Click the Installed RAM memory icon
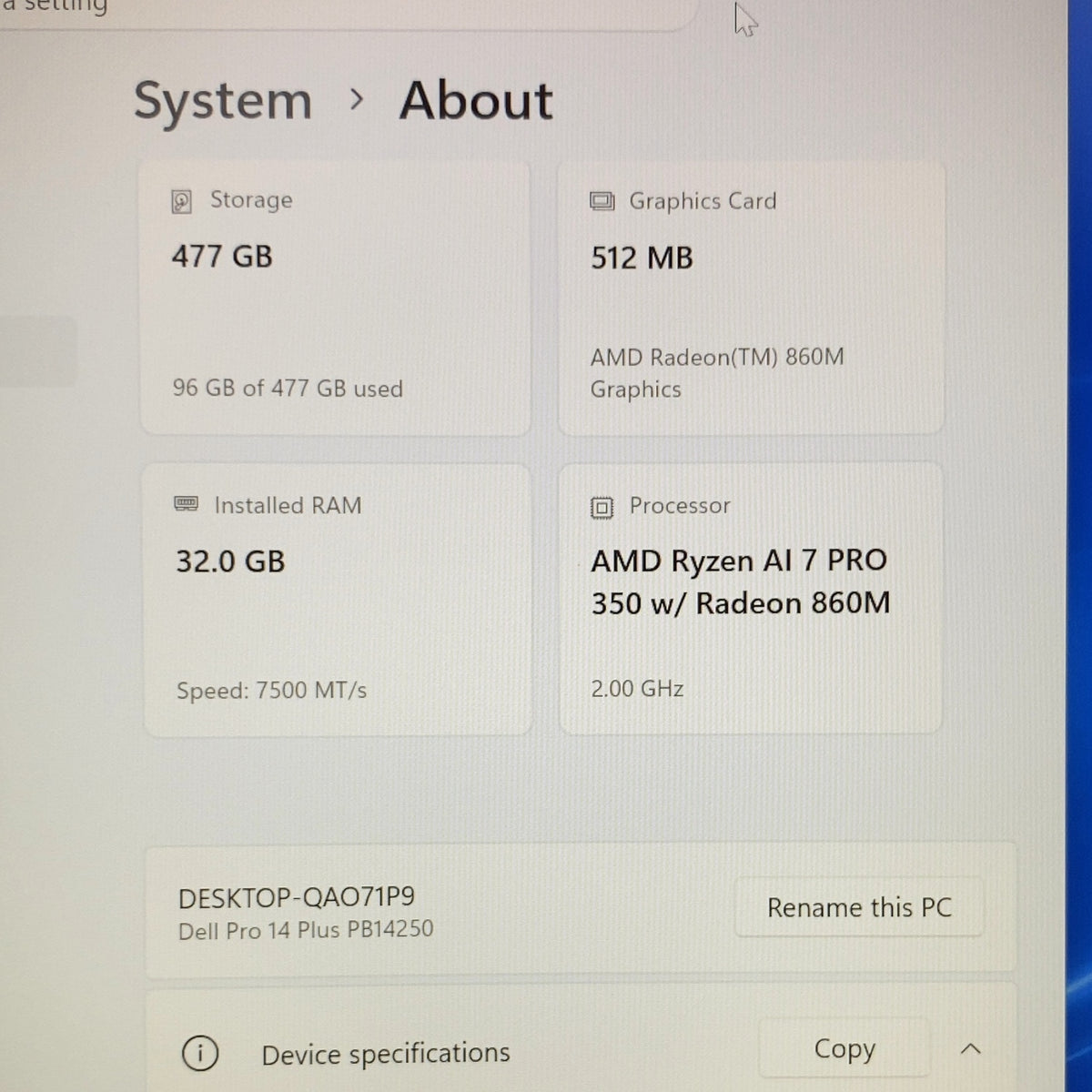The image size is (1092, 1092). tap(186, 503)
